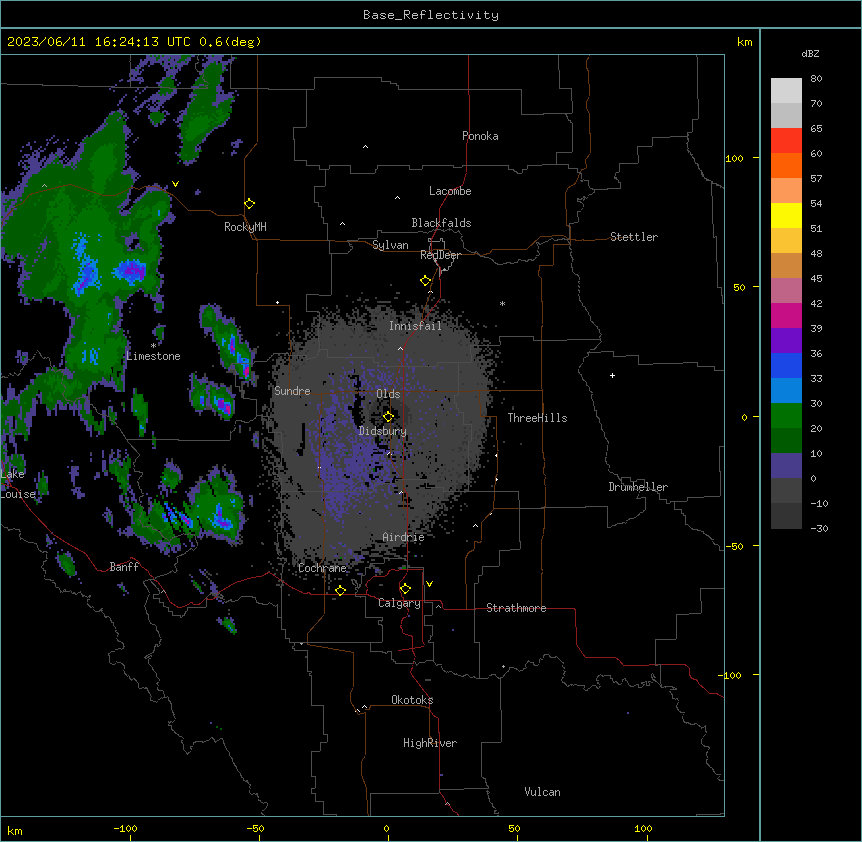862x842 pixels.
Task: Click the Strathmore label
Action: [x=516, y=608]
